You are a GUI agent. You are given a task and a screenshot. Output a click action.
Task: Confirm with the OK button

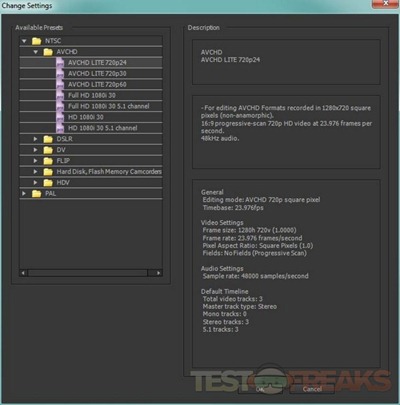(260, 389)
